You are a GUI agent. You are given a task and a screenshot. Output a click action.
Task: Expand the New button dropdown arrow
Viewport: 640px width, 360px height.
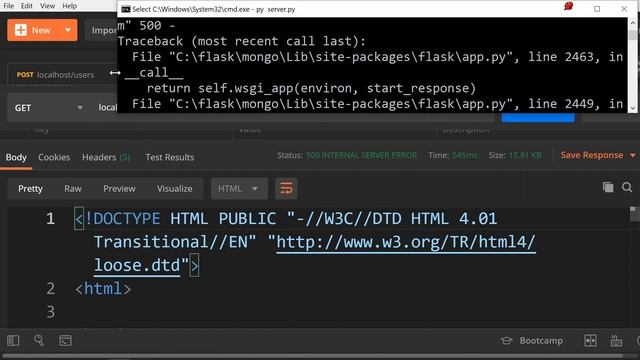tap(68, 30)
